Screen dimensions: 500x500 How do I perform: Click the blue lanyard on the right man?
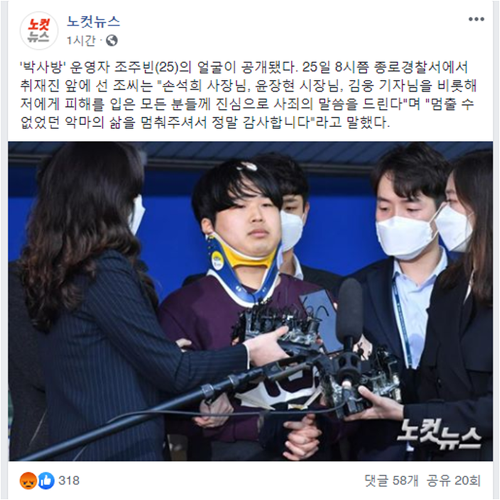[x=402, y=320]
